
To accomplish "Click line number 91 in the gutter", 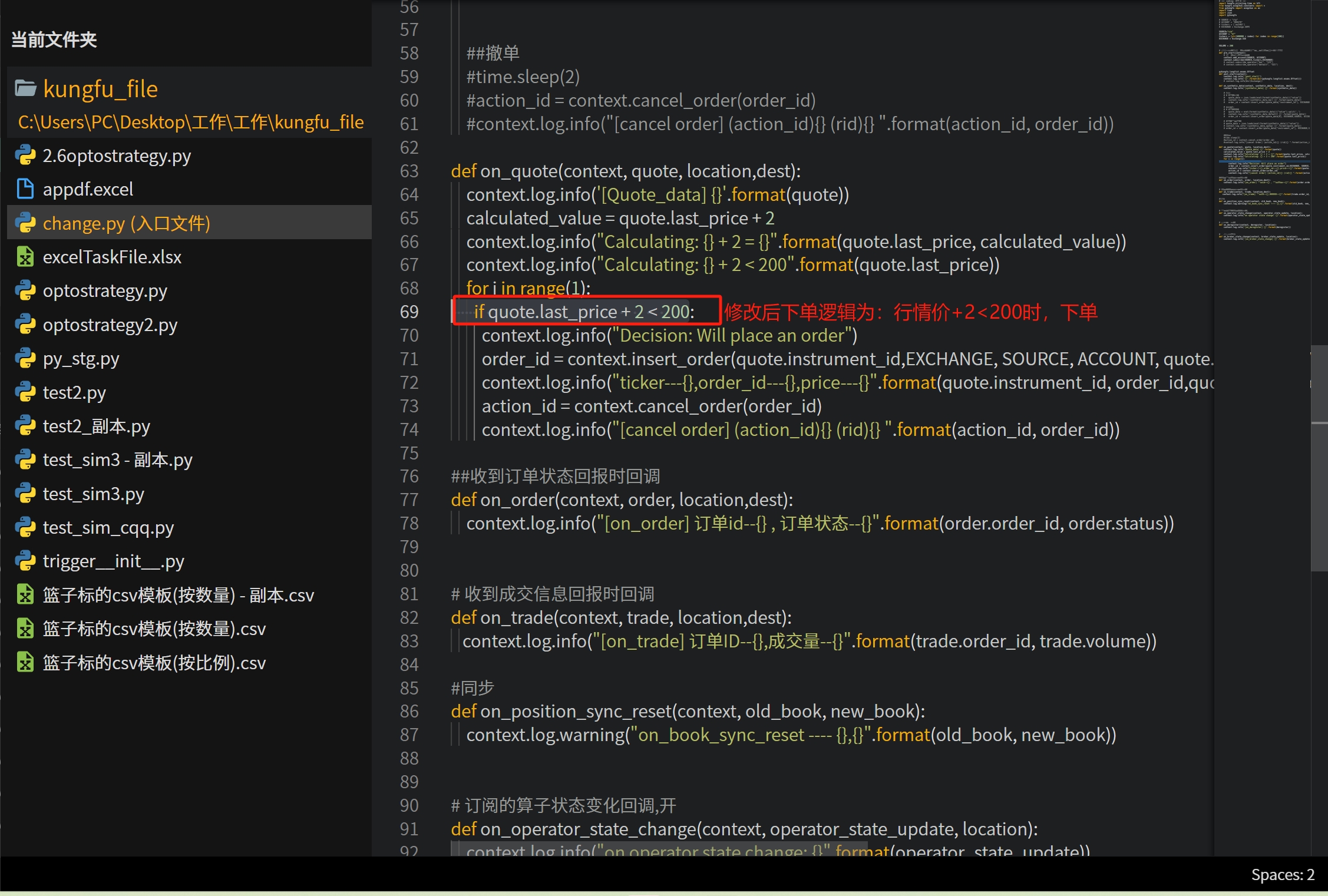I will pos(409,829).
